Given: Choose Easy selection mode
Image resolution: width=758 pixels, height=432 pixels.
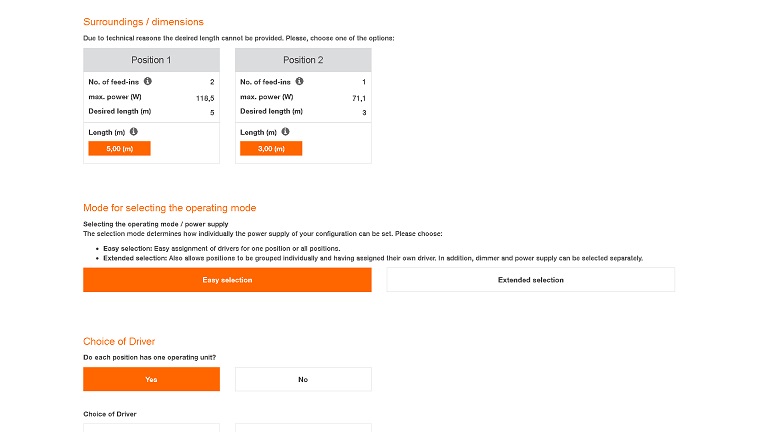Looking at the screenshot, I should pyautogui.click(x=227, y=280).
